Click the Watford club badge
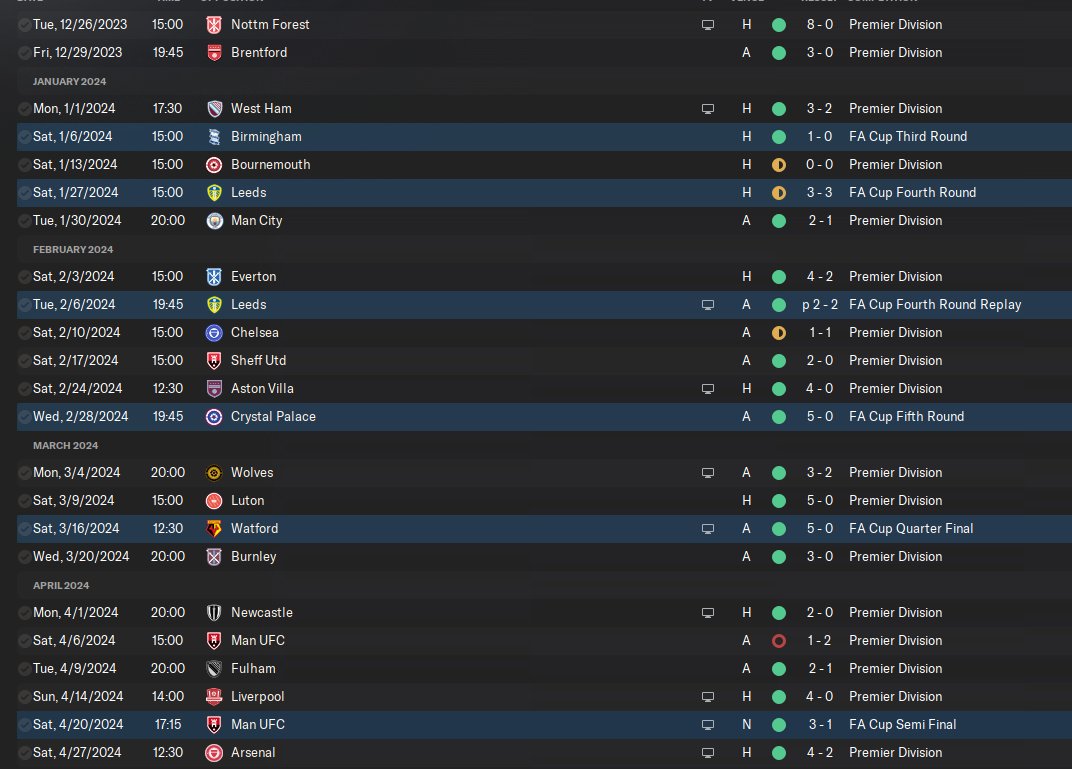Viewport: 1072px width, 769px height. click(214, 528)
